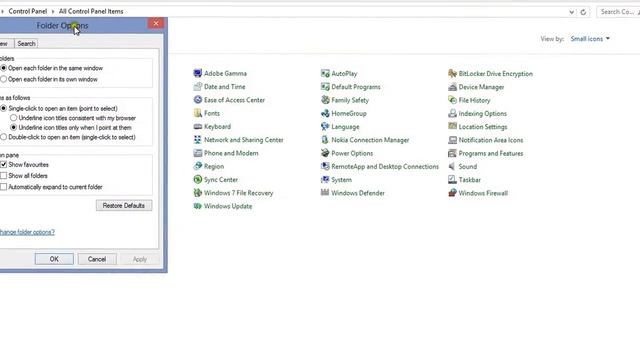Refresh the Control Panel view
Screen dimensions: 640x360
coord(583,12)
